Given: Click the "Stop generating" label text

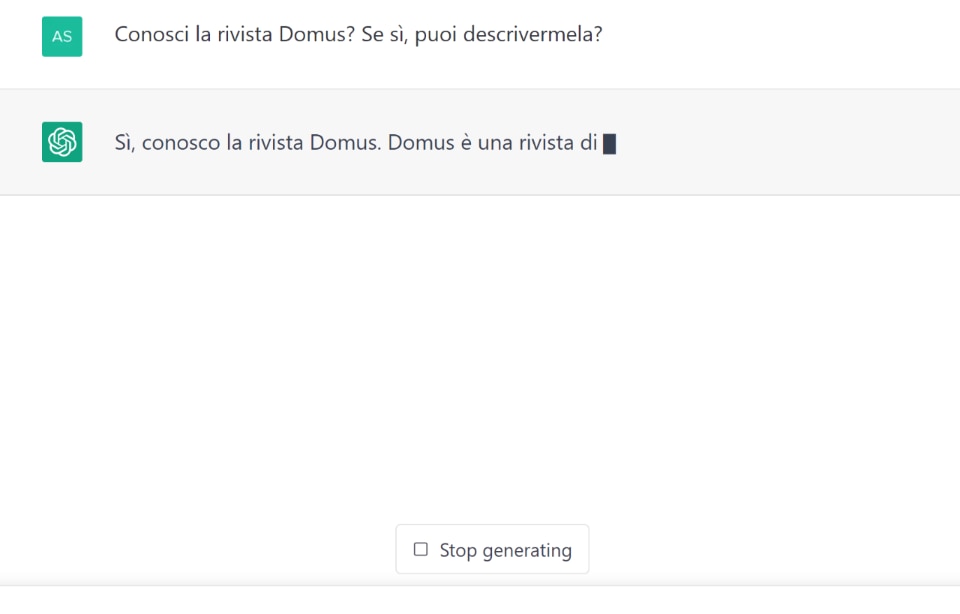Looking at the screenshot, I should (x=505, y=550).
